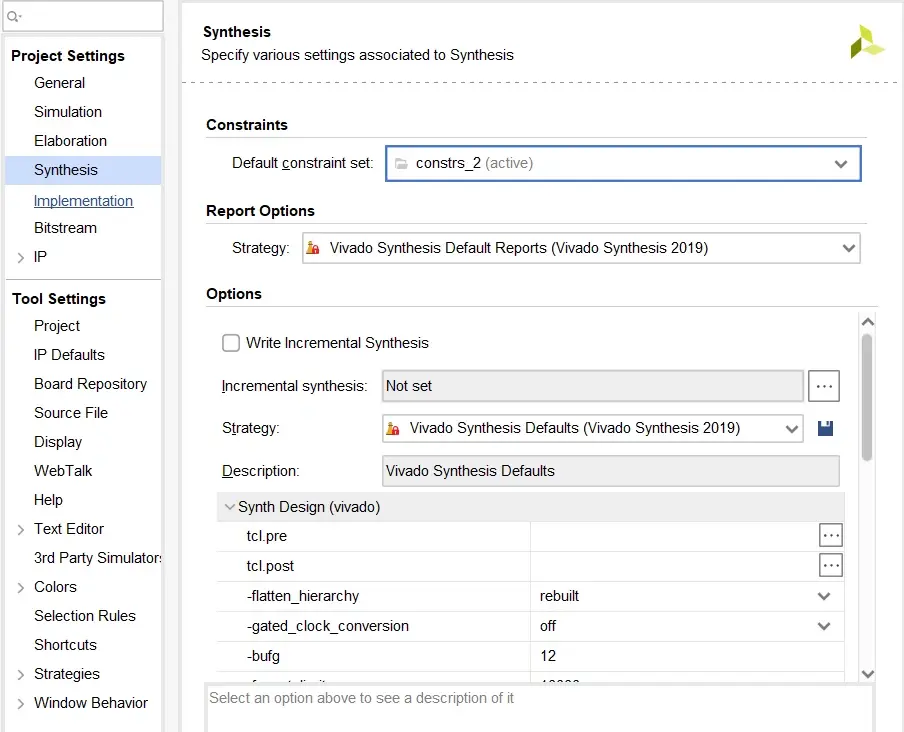Open the Incremental synthesis browse button
Viewport: 904px width, 732px height.
pos(823,386)
